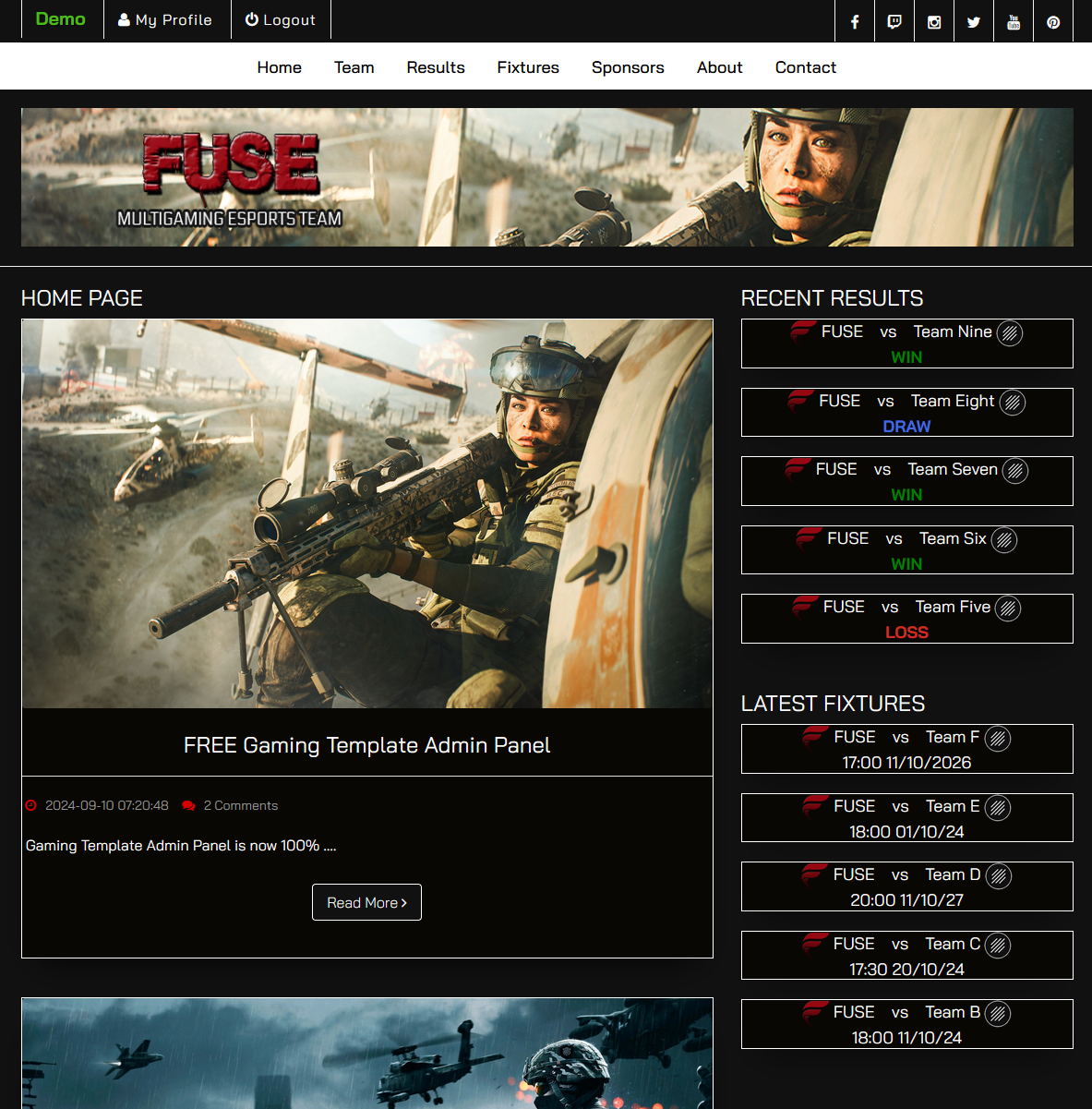This screenshot has width=1092, height=1109.
Task: Open the Facebook social icon
Action: click(855, 22)
